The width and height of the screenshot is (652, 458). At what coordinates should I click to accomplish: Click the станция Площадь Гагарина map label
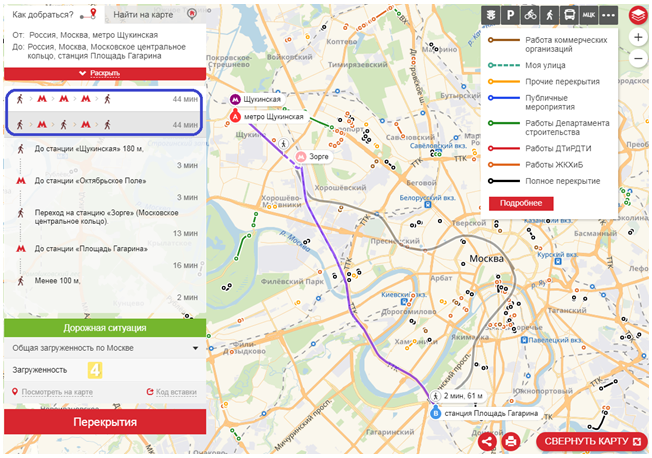coord(491,413)
